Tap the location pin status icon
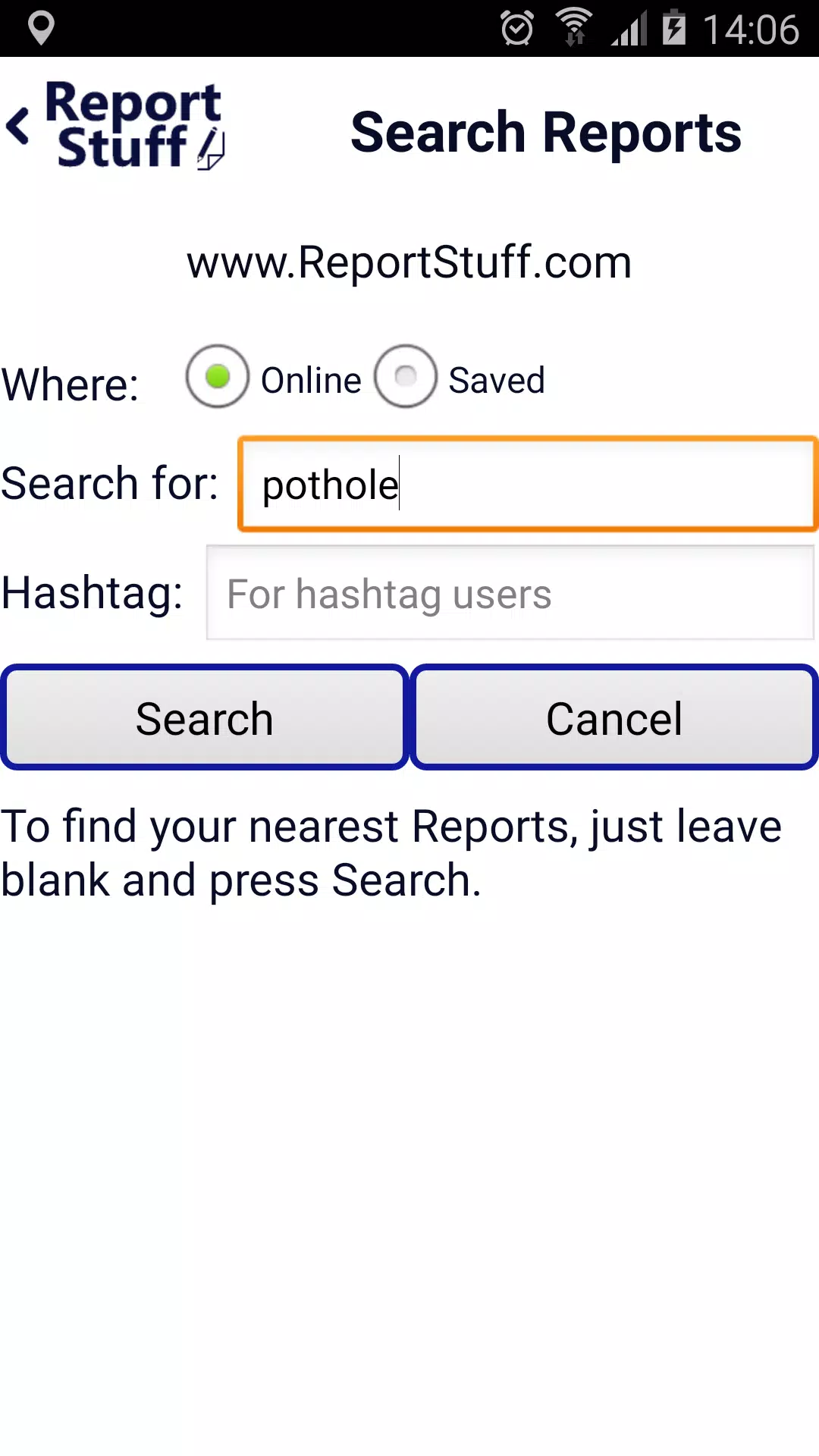This screenshot has height=1456, width=819. click(x=41, y=29)
